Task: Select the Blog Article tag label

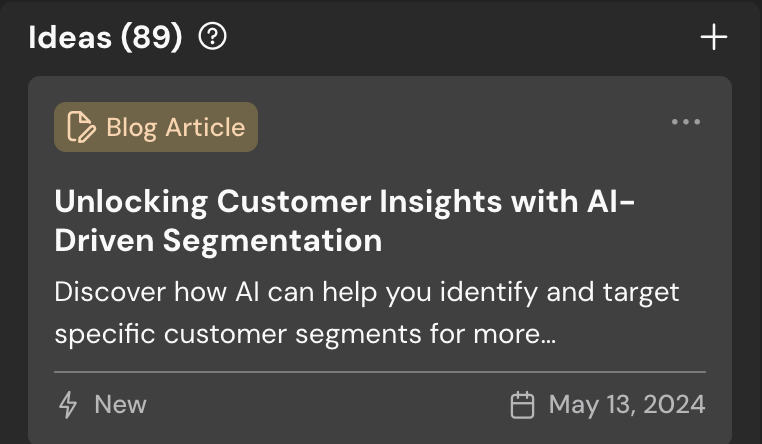Action: click(x=175, y=127)
